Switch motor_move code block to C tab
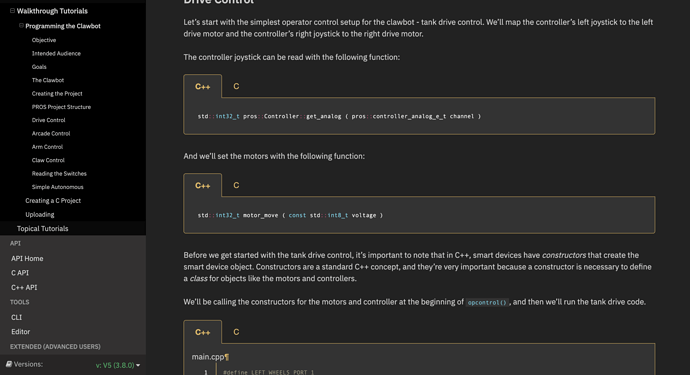The height and width of the screenshot is (375, 690). [x=236, y=185]
